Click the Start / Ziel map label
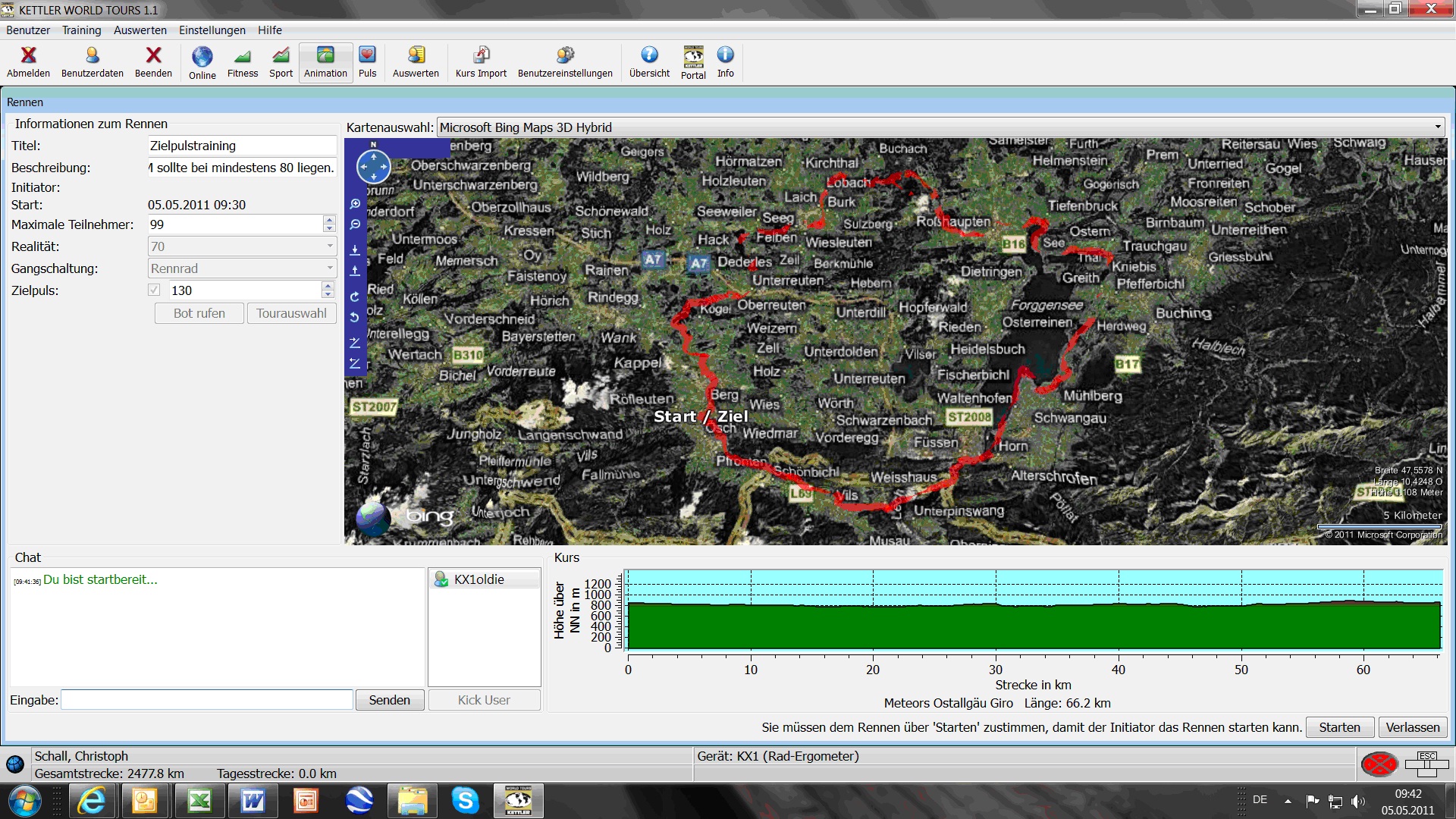 coord(701,416)
